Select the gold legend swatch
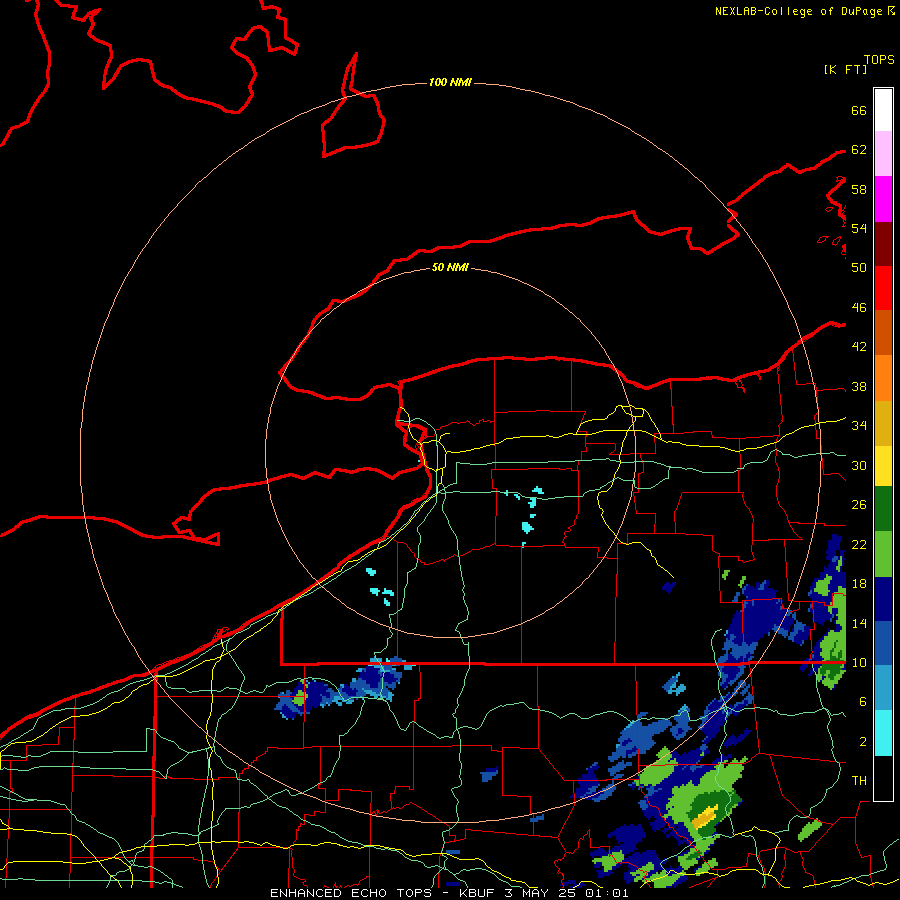Image resolution: width=900 pixels, height=900 pixels. (x=883, y=423)
